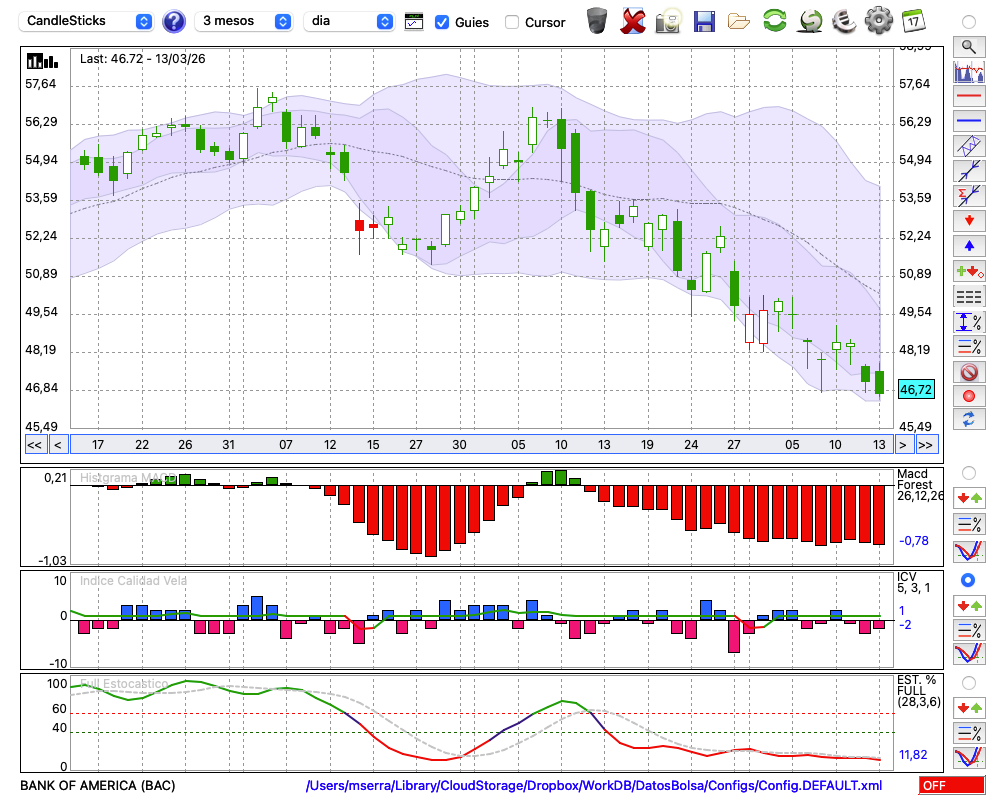This screenshot has height=800, width=1000.
Task: Open the 3 mesos period dropdown
Action: [245, 21]
